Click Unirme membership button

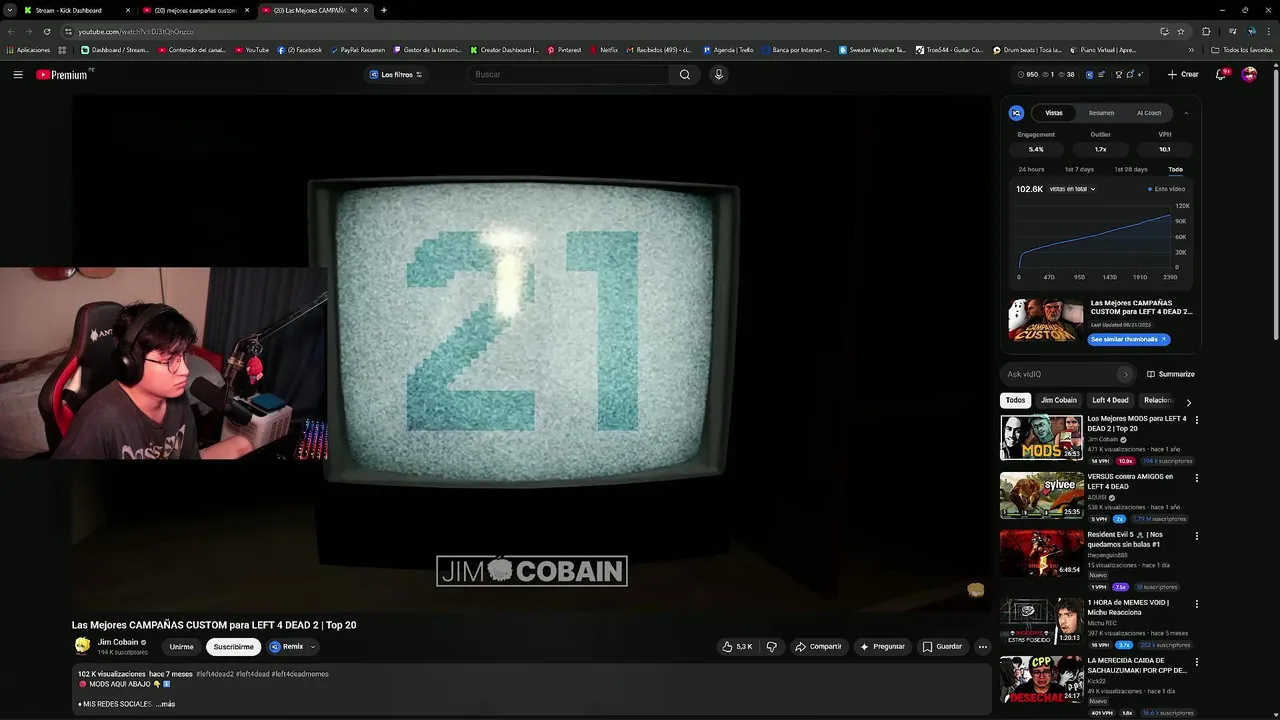[181, 647]
